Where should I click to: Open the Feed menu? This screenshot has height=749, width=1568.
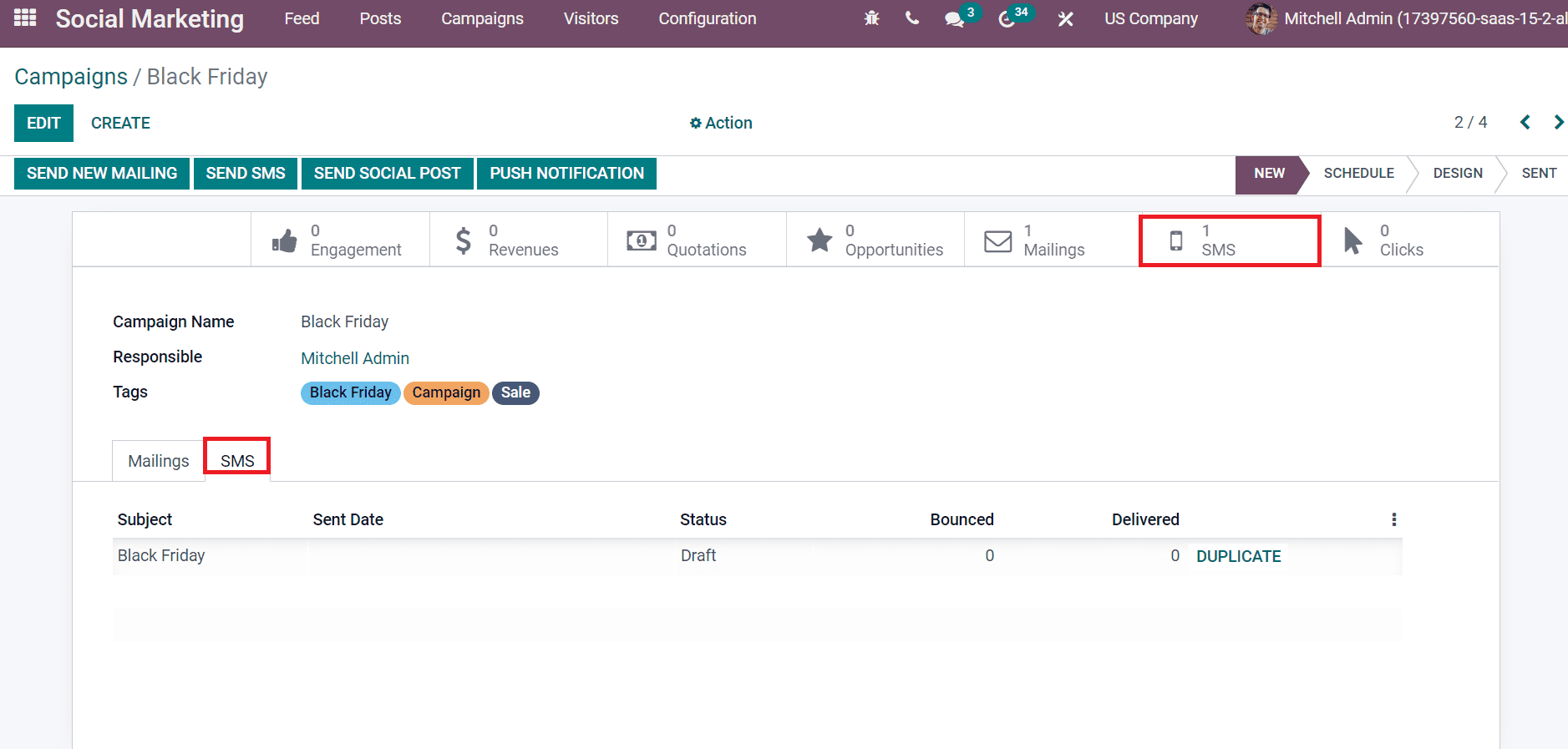(302, 18)
